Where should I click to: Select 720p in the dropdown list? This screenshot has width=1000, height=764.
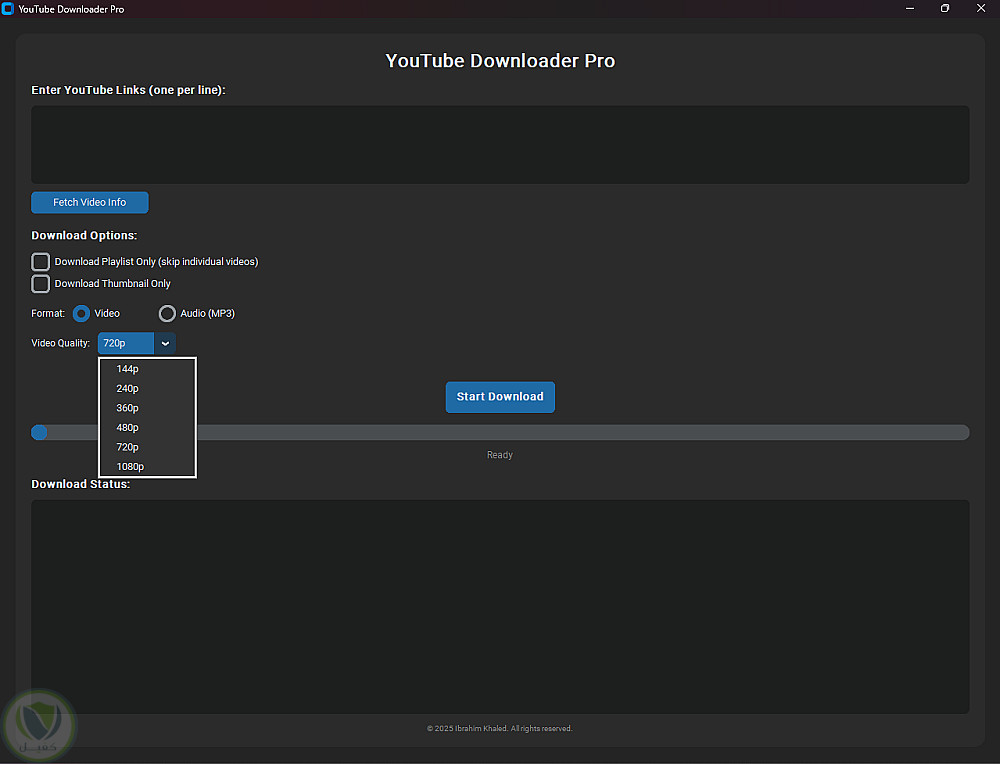pos(147,447)
